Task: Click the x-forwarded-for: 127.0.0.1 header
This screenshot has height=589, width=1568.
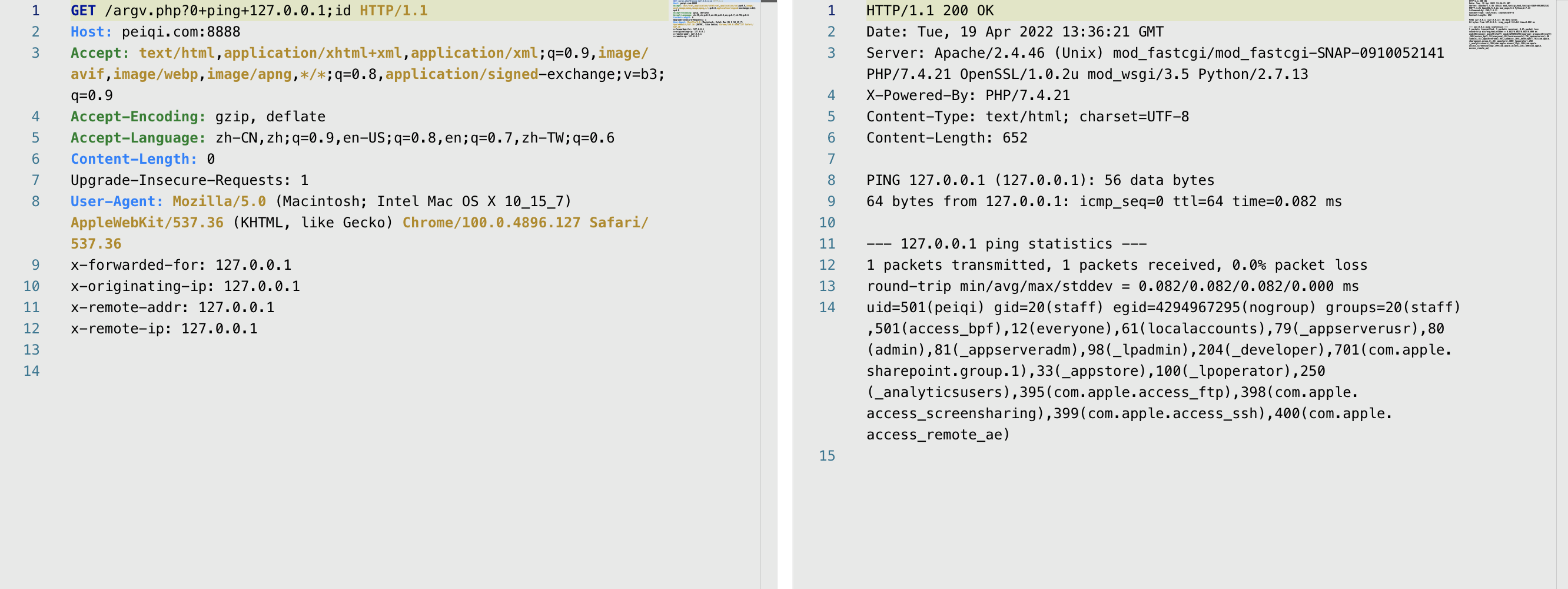Action: (181, 265)
